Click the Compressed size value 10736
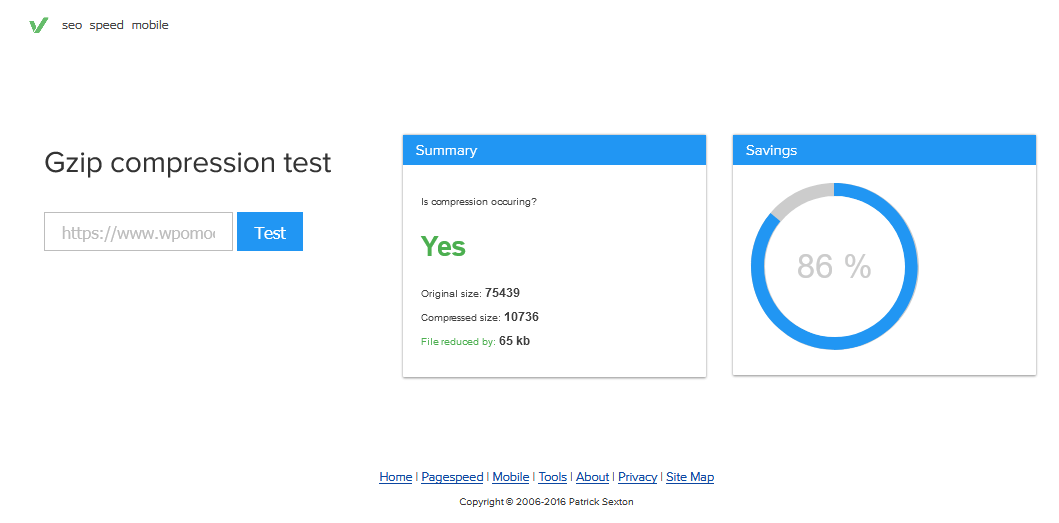This screenshot has width=1059, height=523. 521,317
